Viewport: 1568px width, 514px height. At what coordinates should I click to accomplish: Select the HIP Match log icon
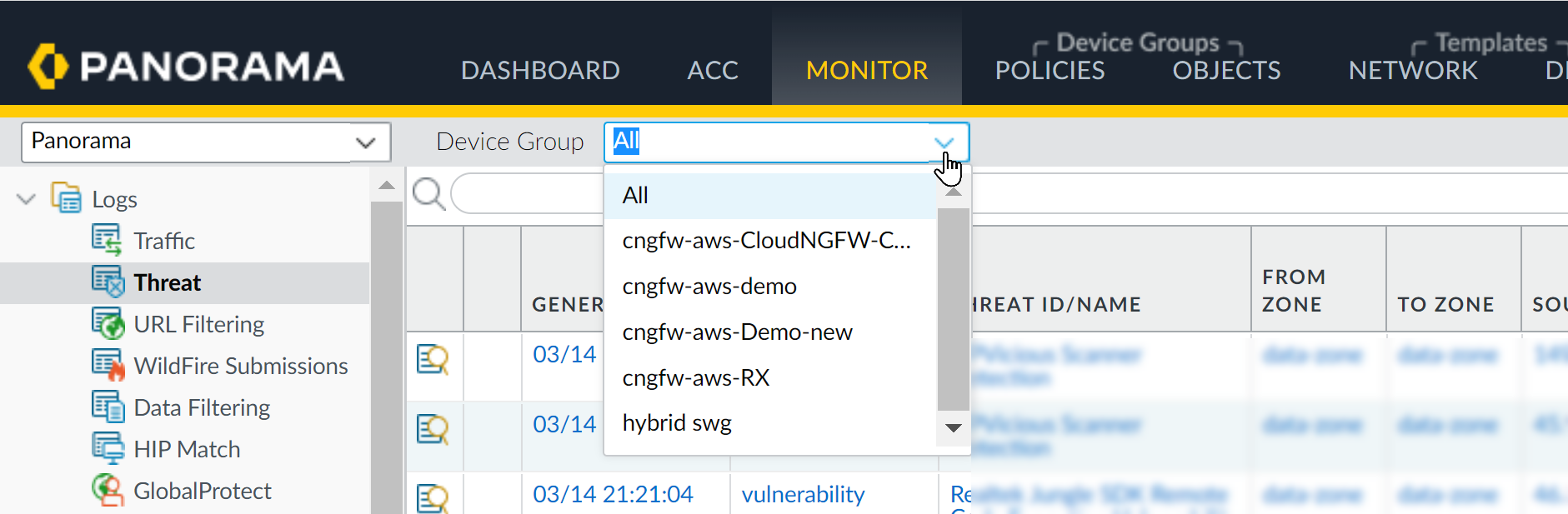point(108,448)
